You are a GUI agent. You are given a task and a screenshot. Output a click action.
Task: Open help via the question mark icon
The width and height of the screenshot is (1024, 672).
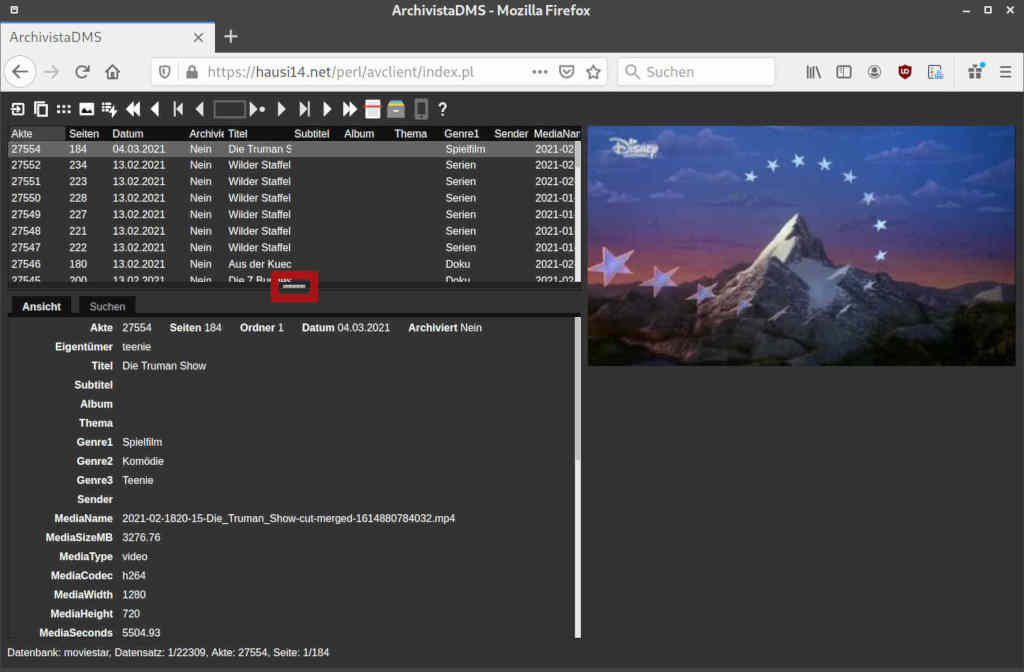(443, 109)
